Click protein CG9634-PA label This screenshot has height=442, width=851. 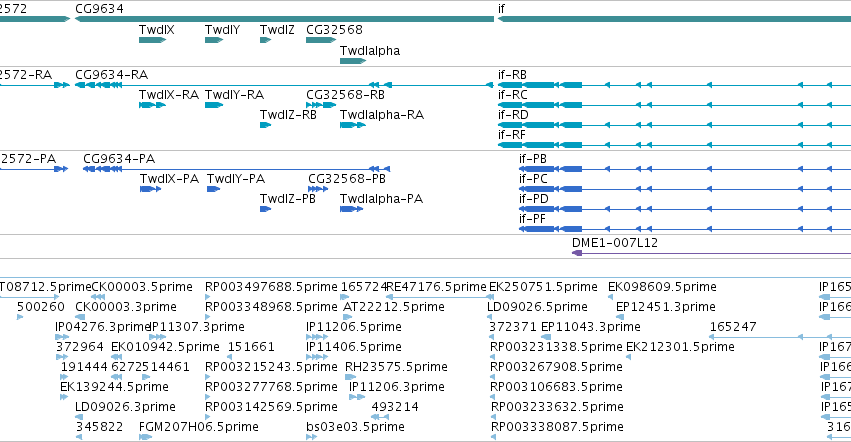119,159
